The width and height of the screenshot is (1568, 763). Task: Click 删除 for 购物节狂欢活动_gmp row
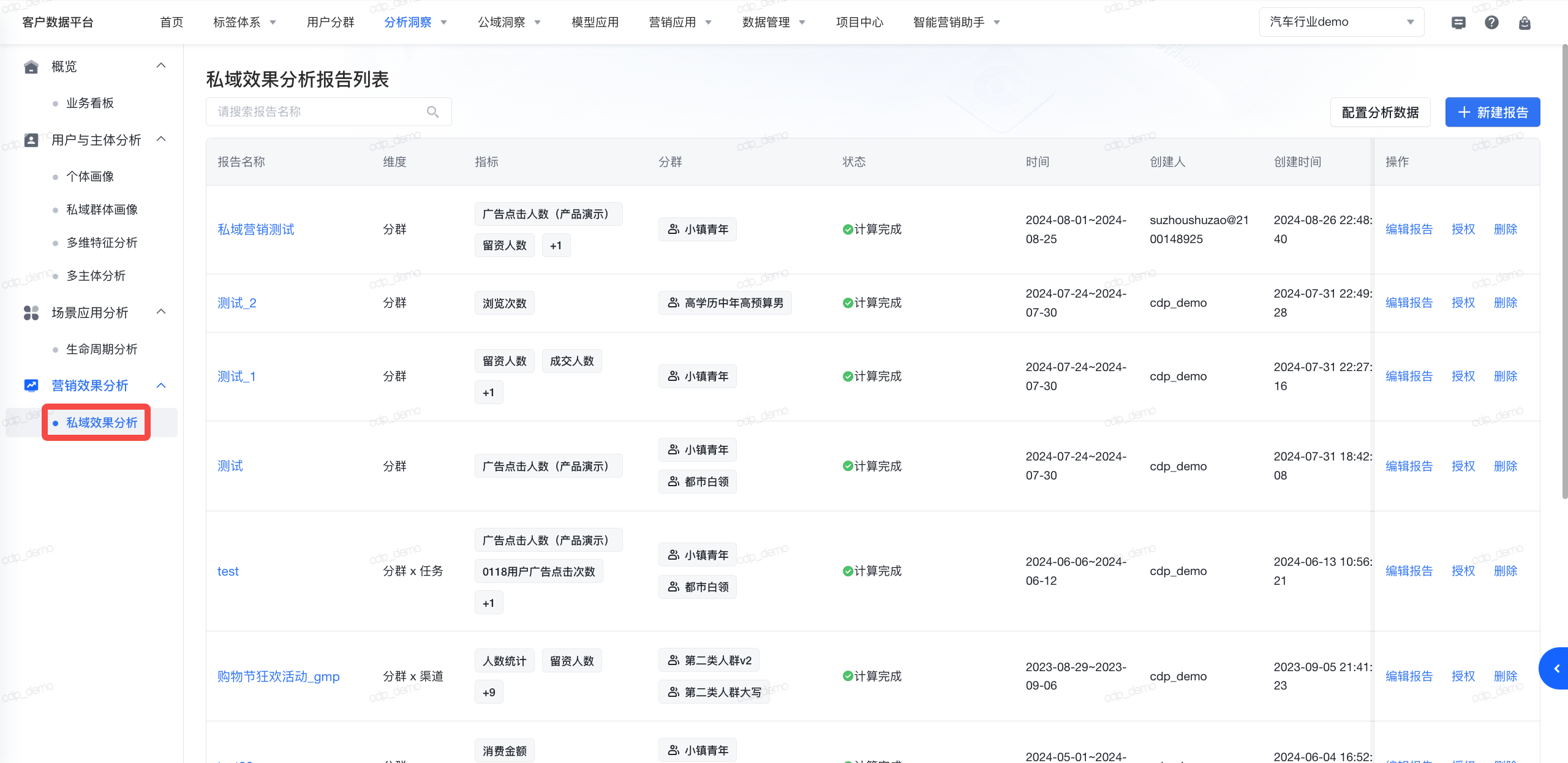[x=1506, y=676]
